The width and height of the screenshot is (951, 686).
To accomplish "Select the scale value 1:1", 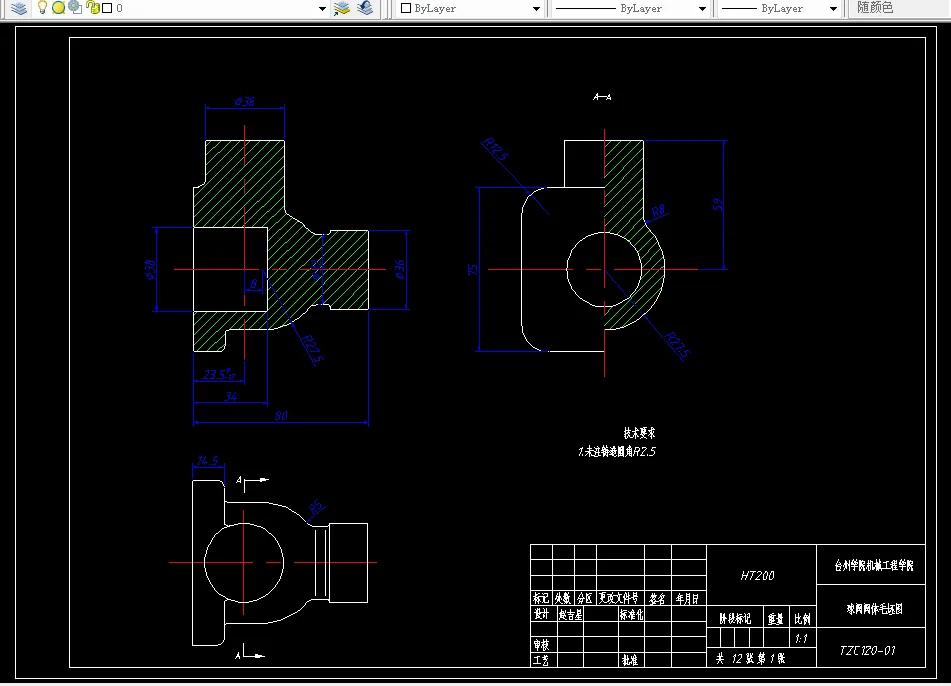I will point(801,639).
